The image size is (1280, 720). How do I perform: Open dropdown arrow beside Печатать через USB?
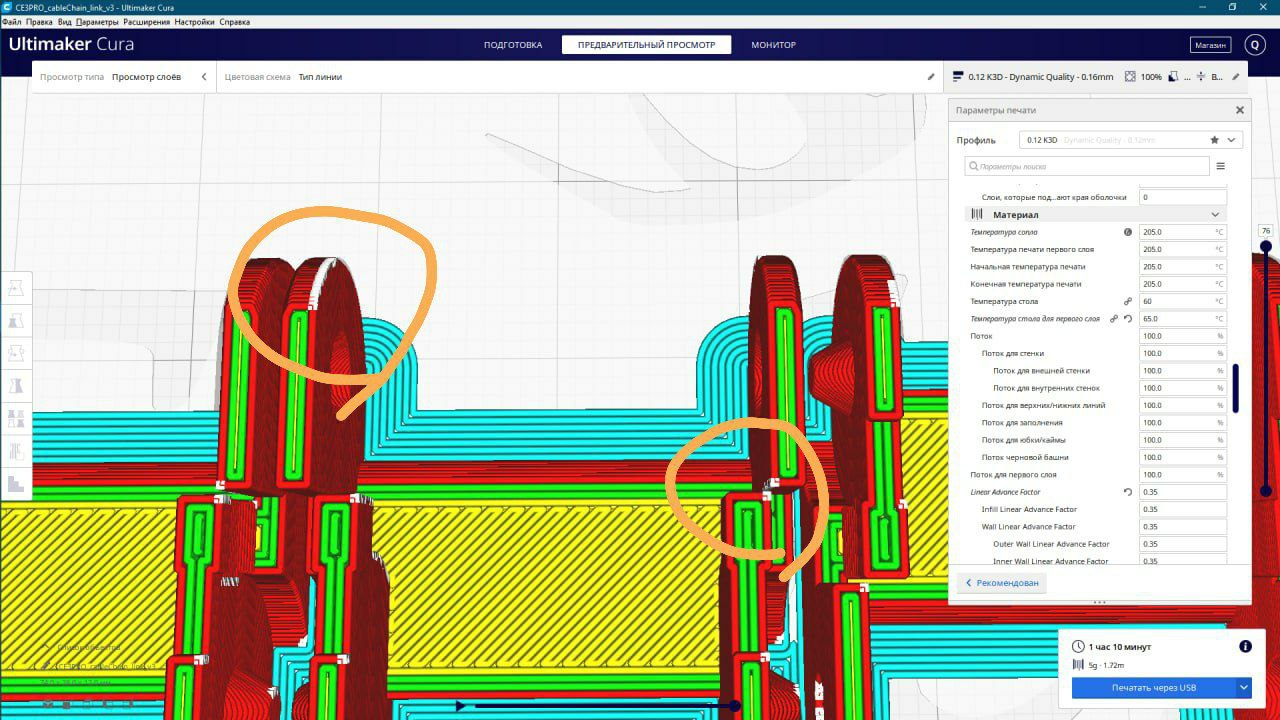[1244, 688]
